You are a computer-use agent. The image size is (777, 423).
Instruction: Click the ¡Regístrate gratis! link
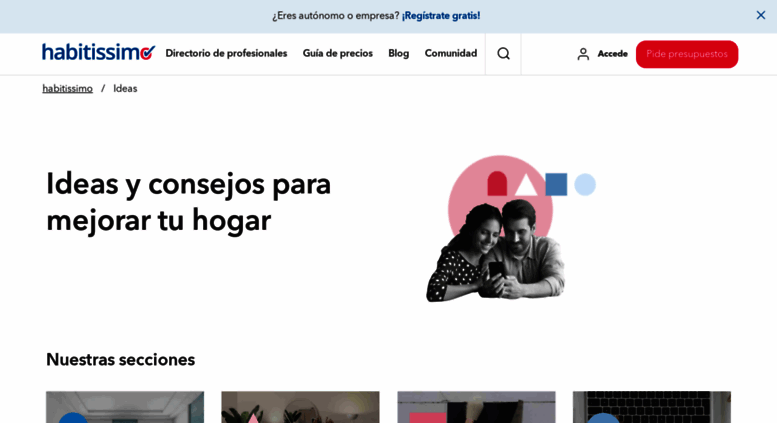pos(441,16)
